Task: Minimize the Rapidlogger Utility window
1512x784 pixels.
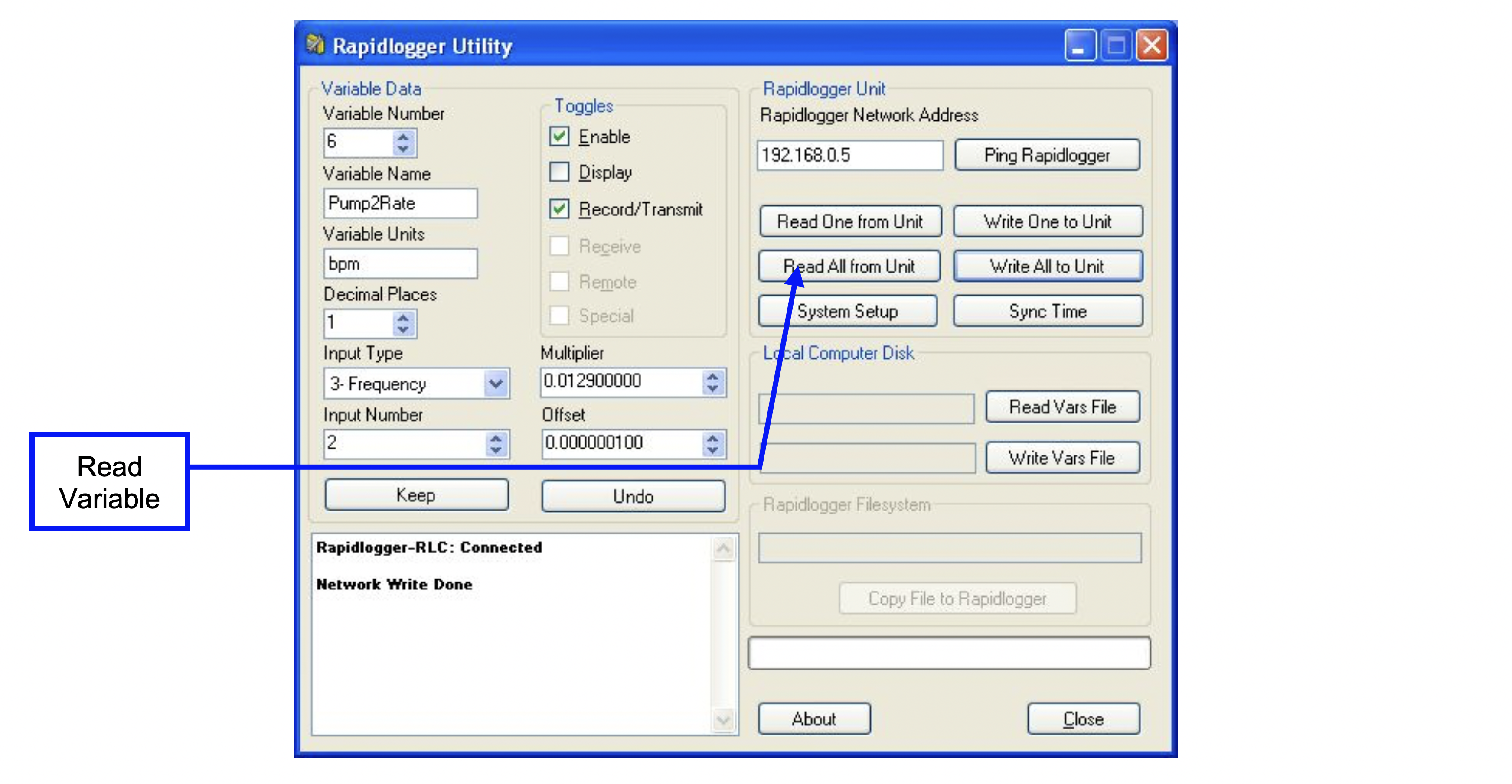Action: point(1080,45)
